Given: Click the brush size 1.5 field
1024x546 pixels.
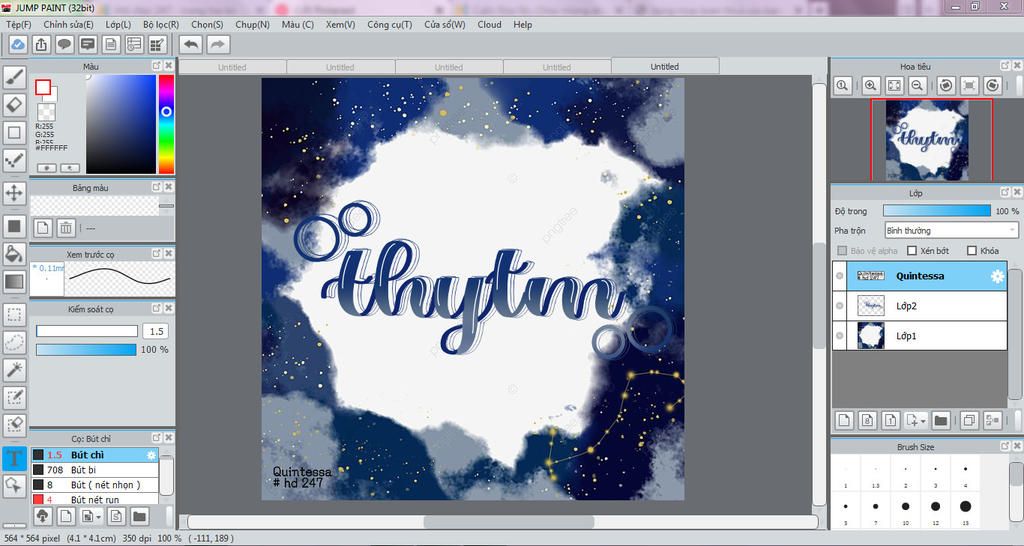Looking at the screenshot, I should (x=156, y=331).
